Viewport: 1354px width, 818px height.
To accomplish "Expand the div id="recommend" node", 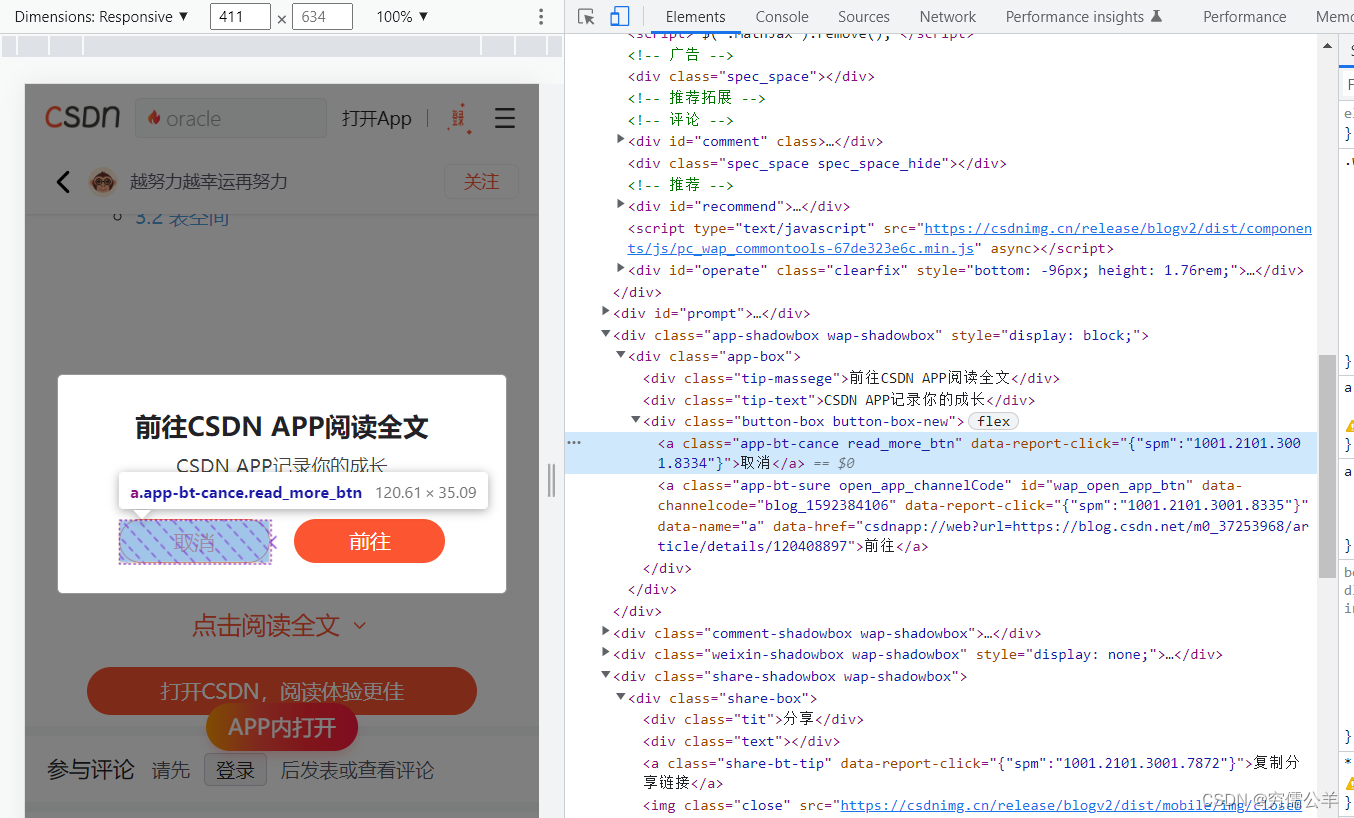I will point(621,205).
